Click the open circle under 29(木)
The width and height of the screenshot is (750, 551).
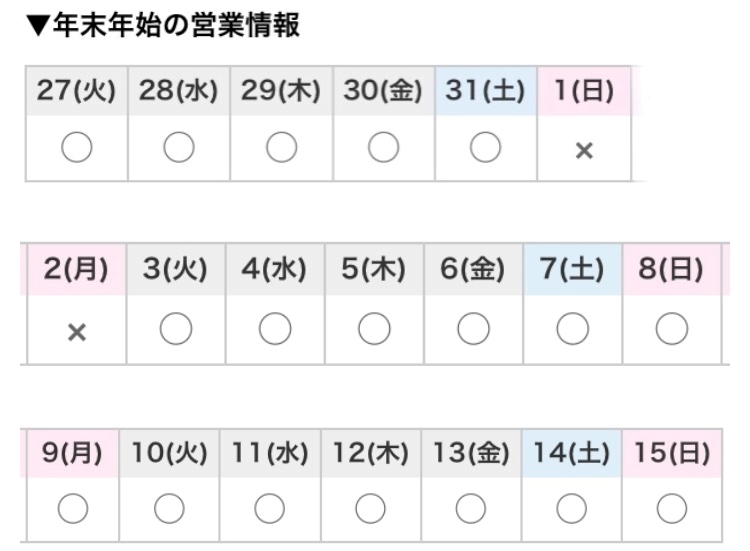pos(281,148)
